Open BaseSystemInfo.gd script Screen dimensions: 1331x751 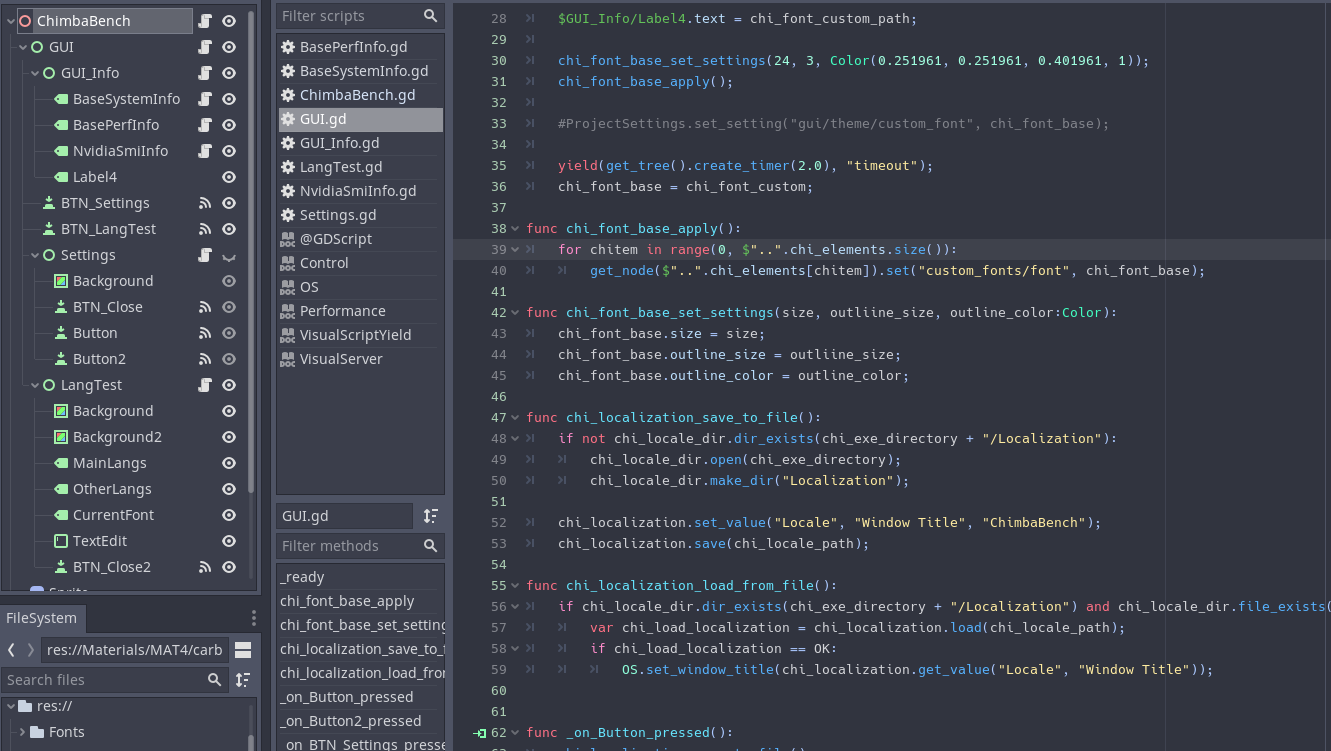[360, 71]
